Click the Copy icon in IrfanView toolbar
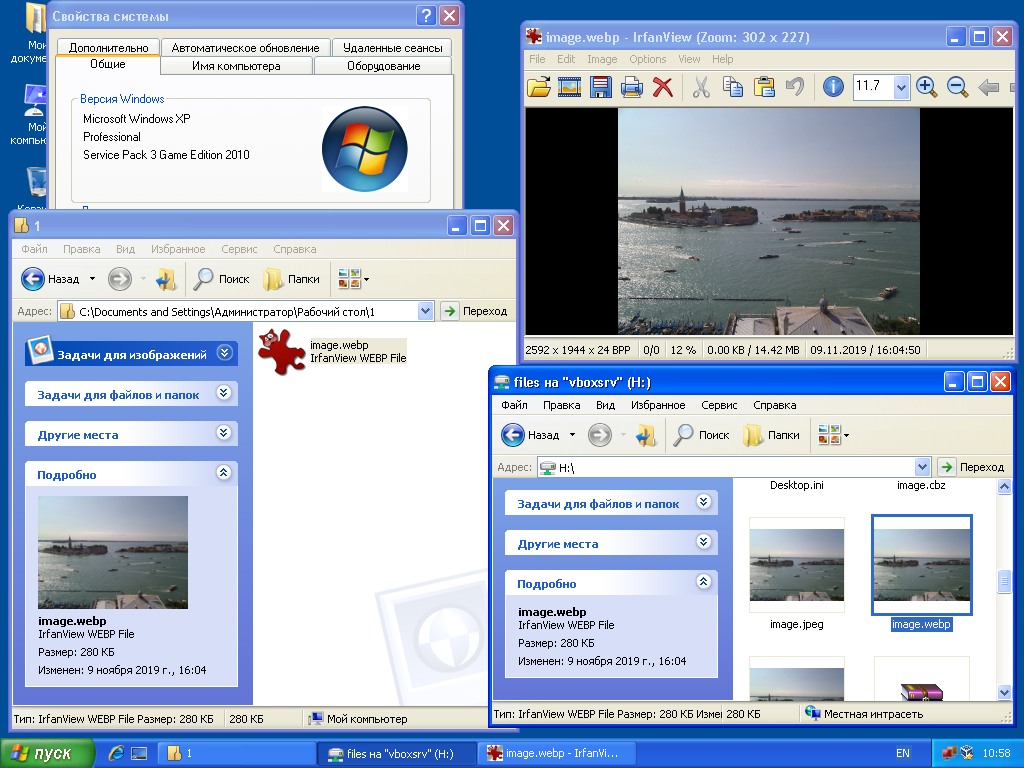Screen dimensions: 1024x768 [x=732, y=87]
